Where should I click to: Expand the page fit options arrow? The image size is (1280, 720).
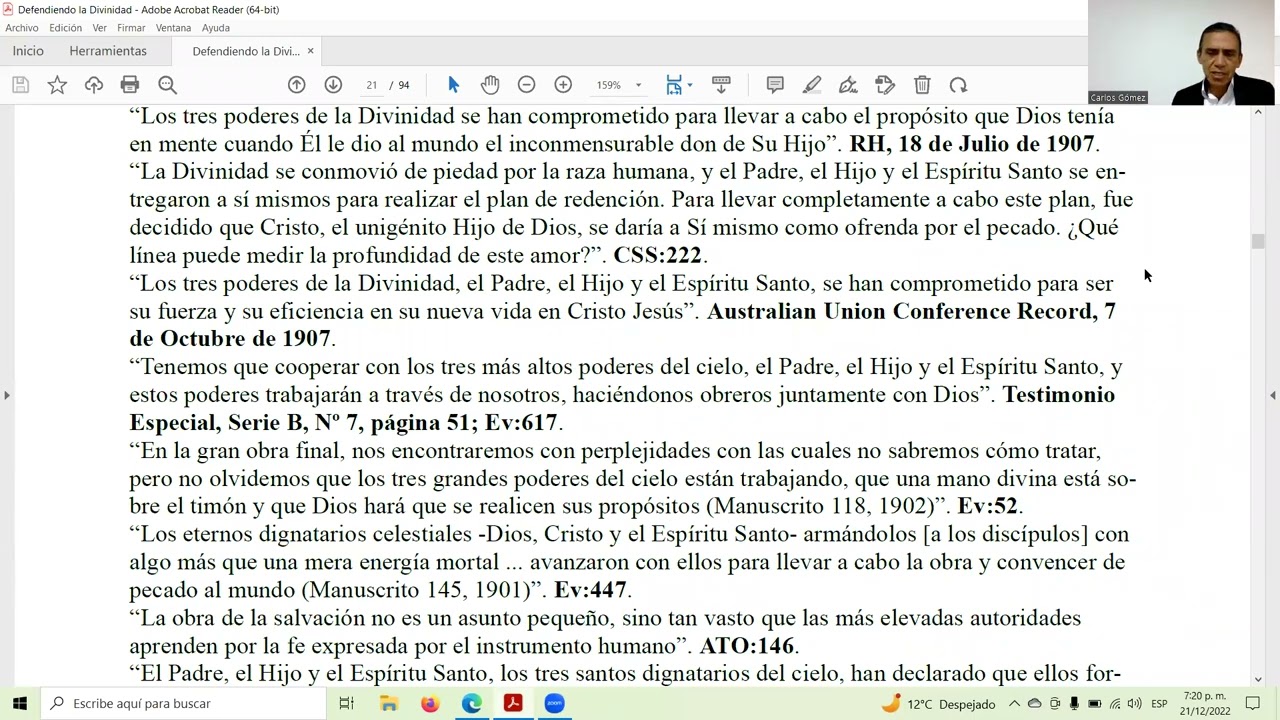(x=690, y=85)
